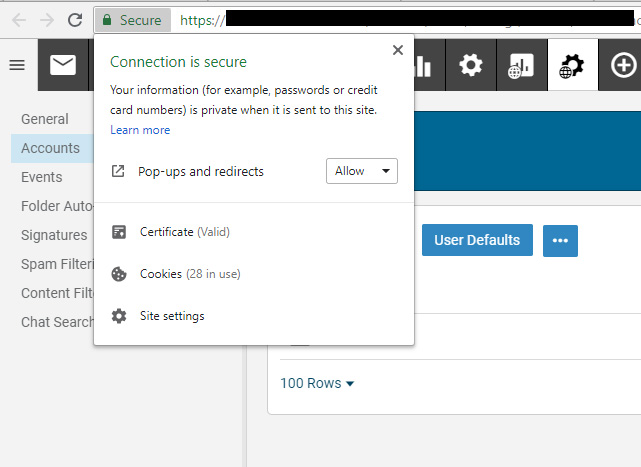Open the three-dots more actions menu

560,241
